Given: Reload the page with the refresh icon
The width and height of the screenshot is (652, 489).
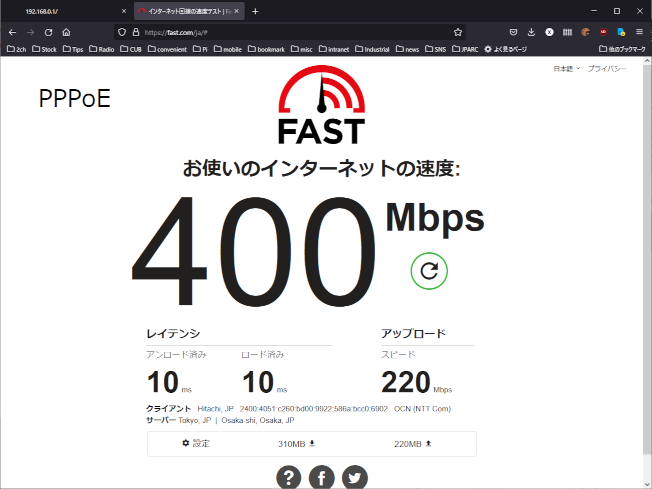Looking at the screenshot, I should coord(49,32).
